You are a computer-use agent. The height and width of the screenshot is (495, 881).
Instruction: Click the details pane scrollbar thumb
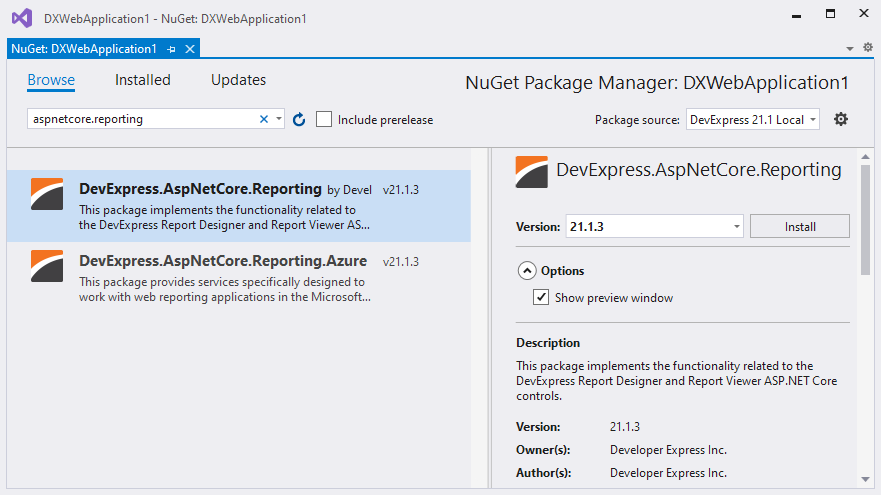[x=865, y=219]
